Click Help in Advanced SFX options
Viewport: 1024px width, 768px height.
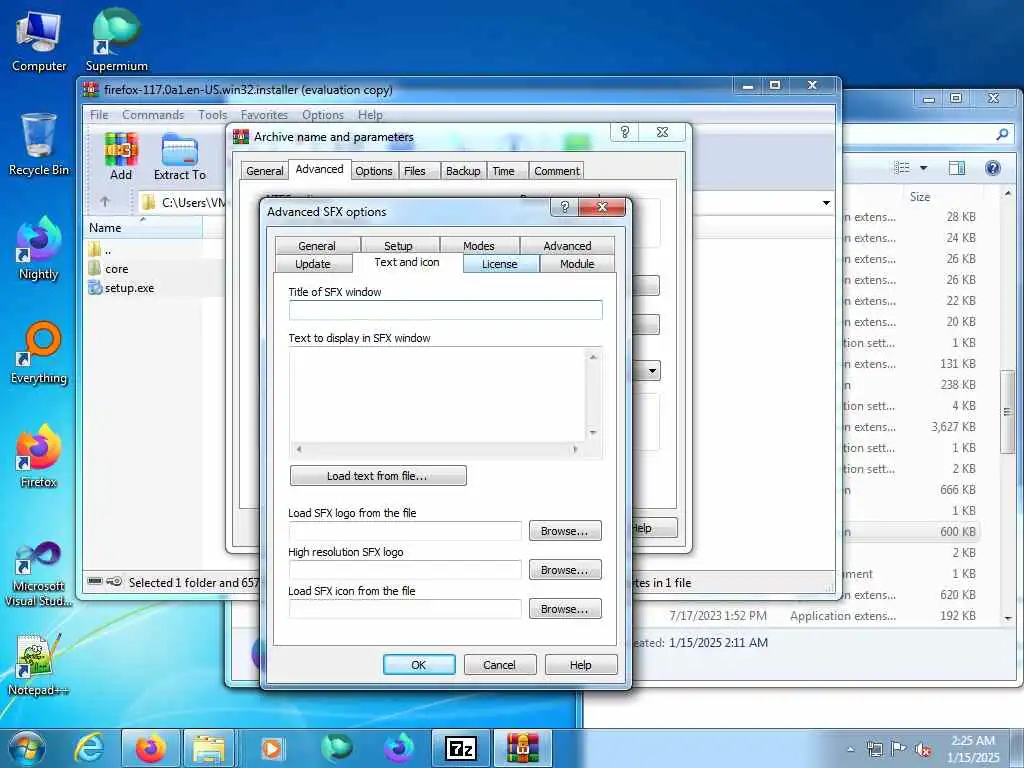pyautogui.click(x=581, y=665)
